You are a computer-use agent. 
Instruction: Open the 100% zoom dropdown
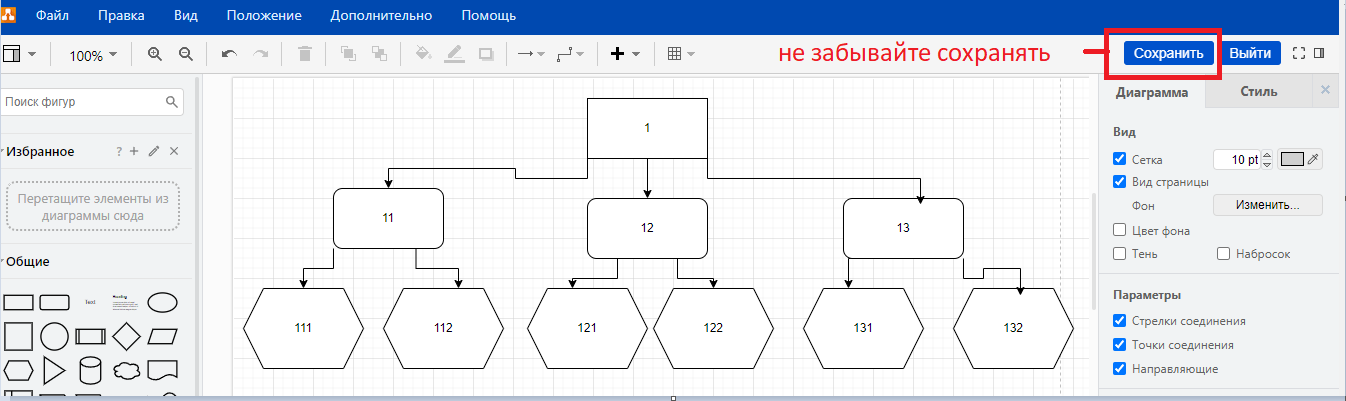[x=93, y=55]
